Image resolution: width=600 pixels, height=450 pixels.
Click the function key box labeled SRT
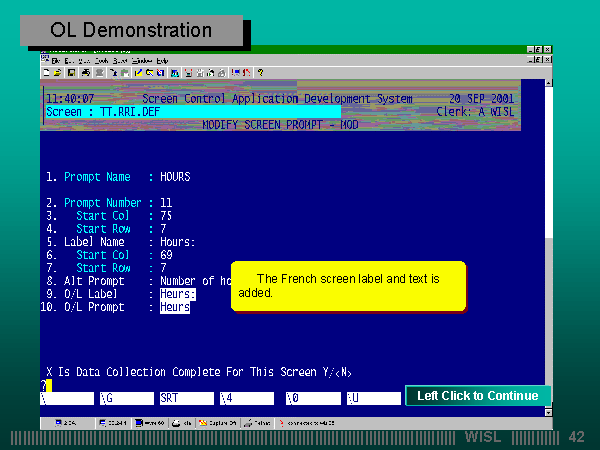[185, 397]
